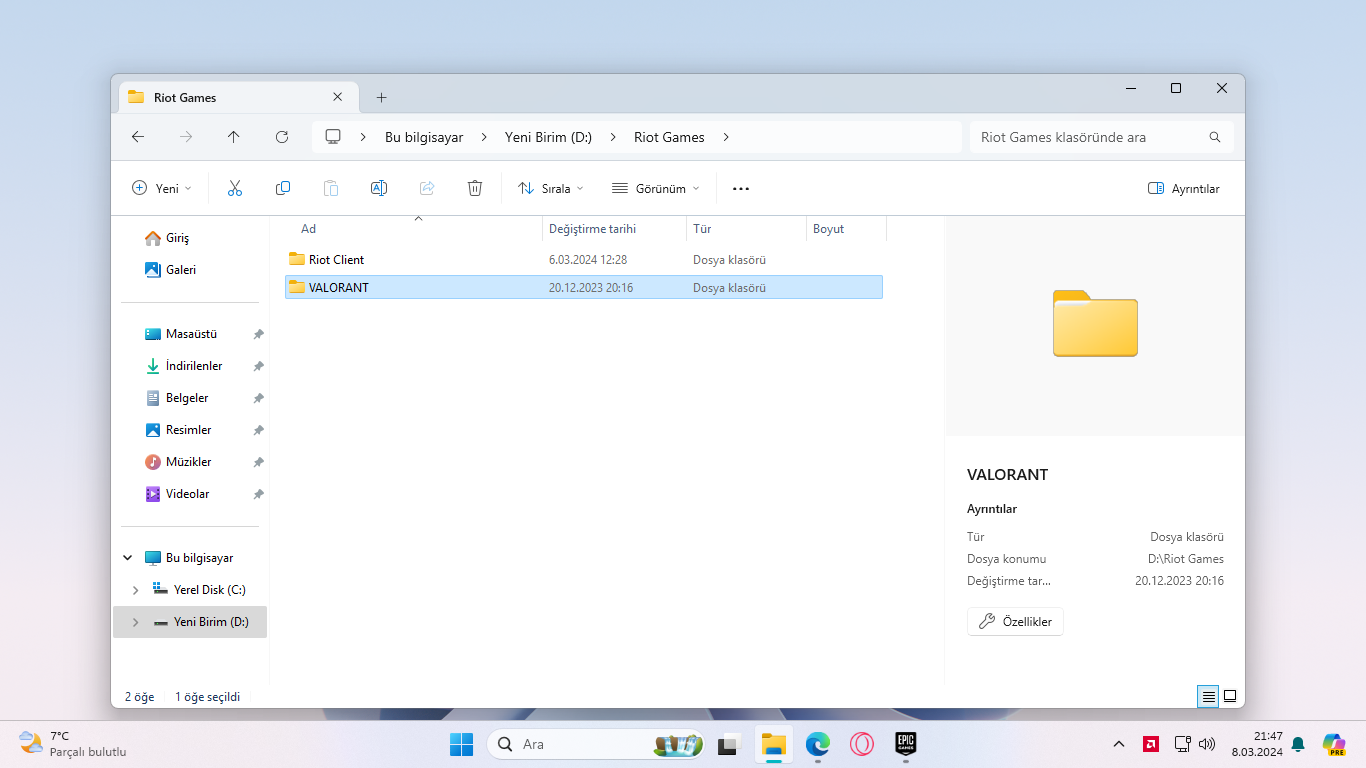The height and width of the screenshot is (768, 1366).
Task: Click Riot Games breadcrumb in address bar
Action: point(669,137)
